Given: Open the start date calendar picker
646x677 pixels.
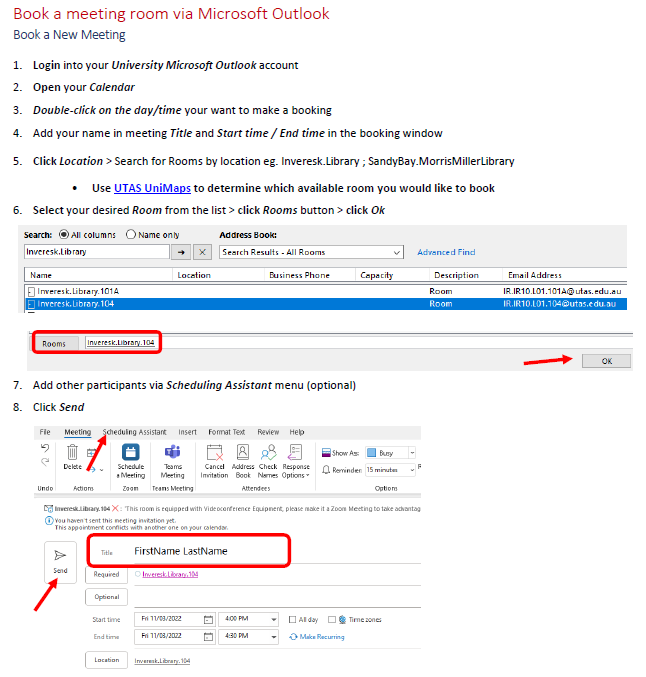Looking at the screenshot, I should pyautogui.click(x=209, y=619).
